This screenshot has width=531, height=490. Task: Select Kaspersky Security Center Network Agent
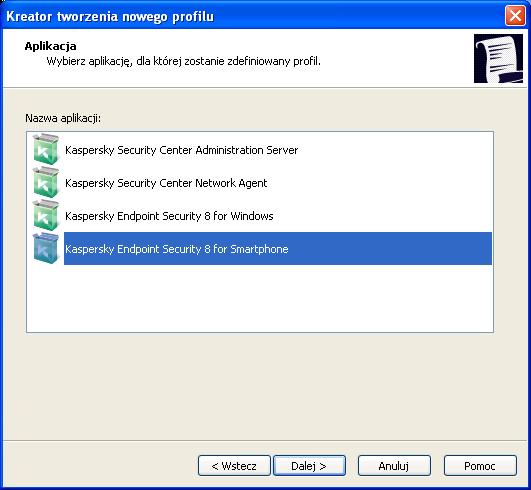[x=166, y=183]
